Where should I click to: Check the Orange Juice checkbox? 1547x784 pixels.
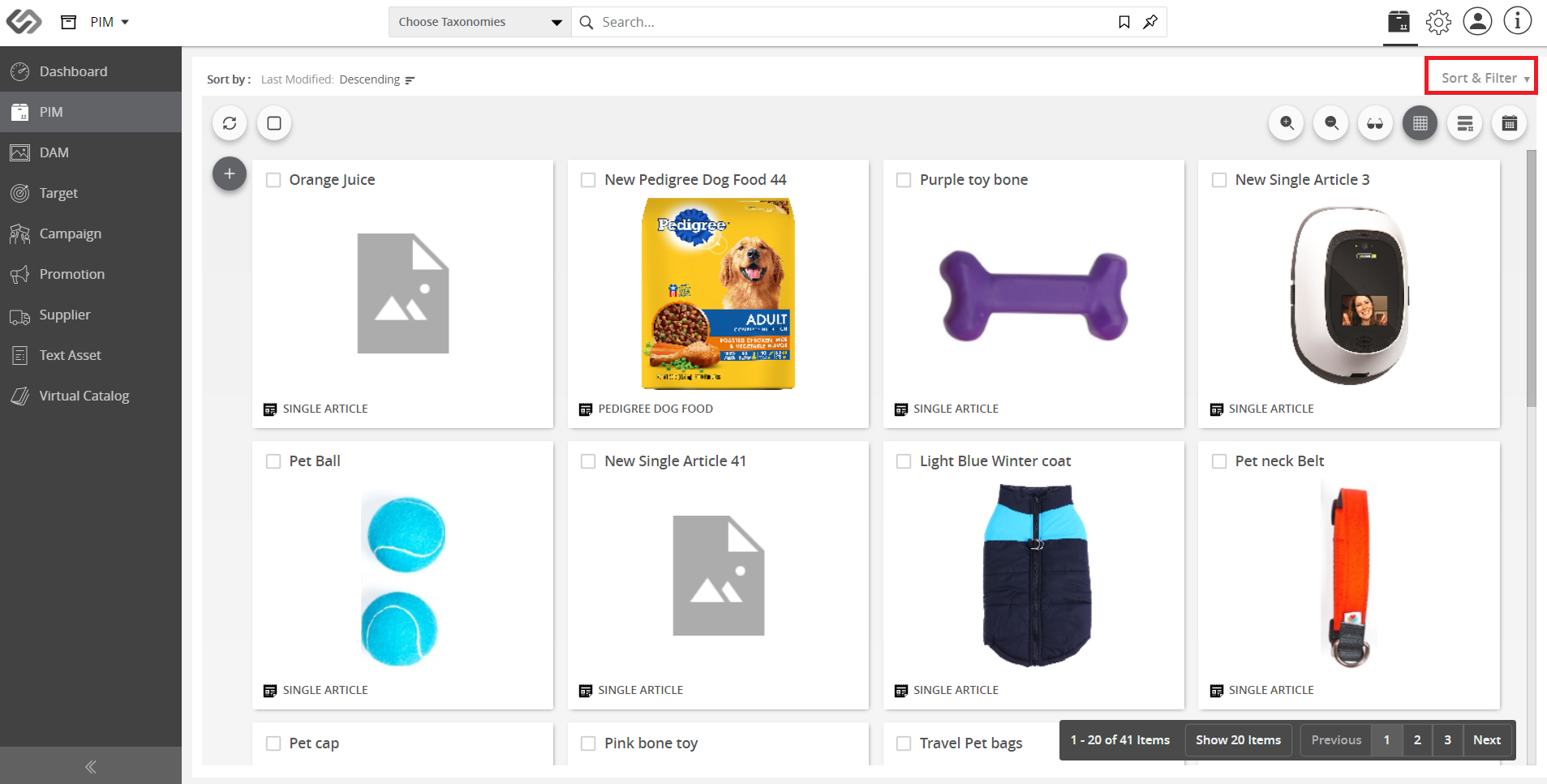pos(273,180)
